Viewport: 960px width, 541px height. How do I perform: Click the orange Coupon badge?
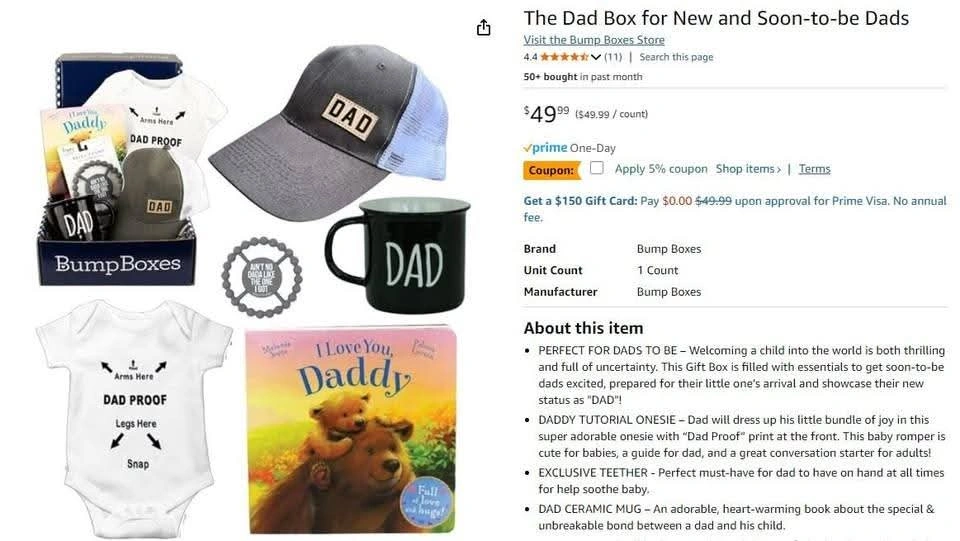552,170
